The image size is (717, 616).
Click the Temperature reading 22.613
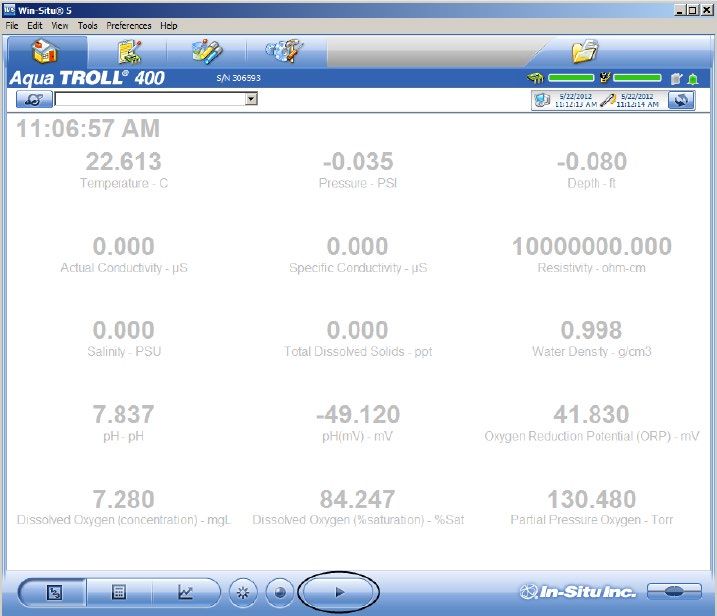pyautogui.click(x=123, y=161)
